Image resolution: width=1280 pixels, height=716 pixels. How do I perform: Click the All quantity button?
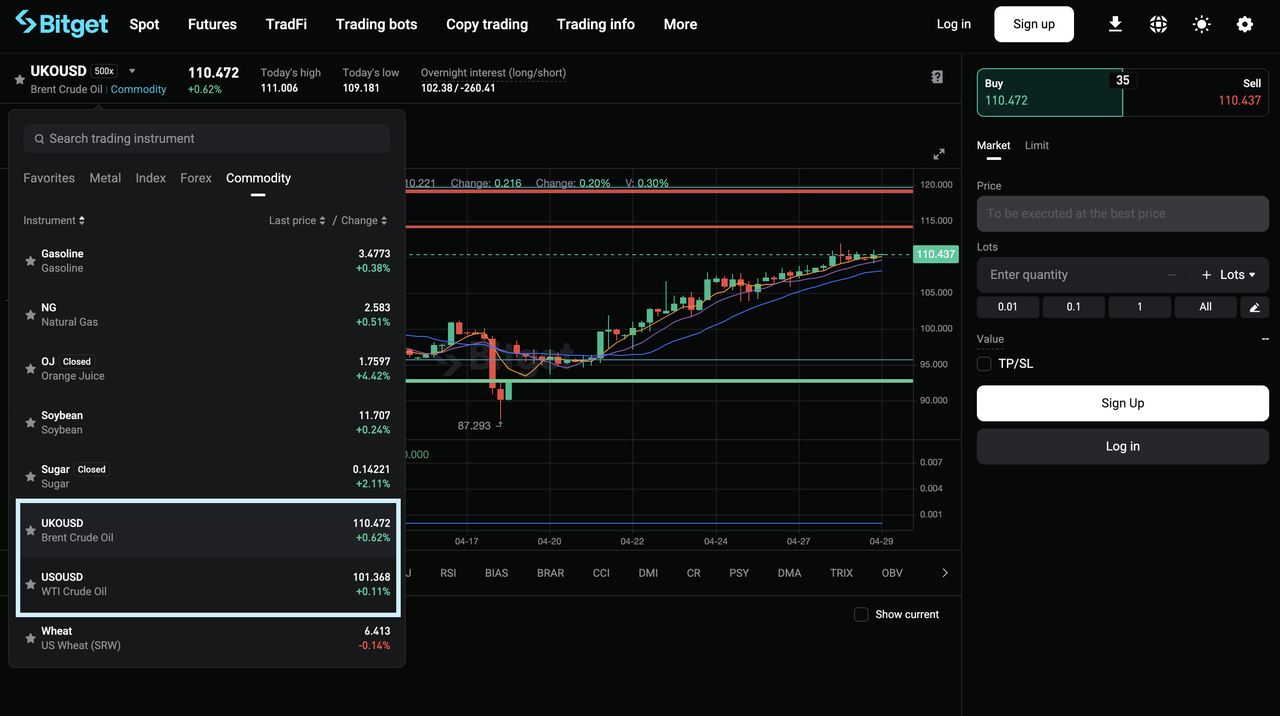pyautogui.click(x=1206, y=307)
